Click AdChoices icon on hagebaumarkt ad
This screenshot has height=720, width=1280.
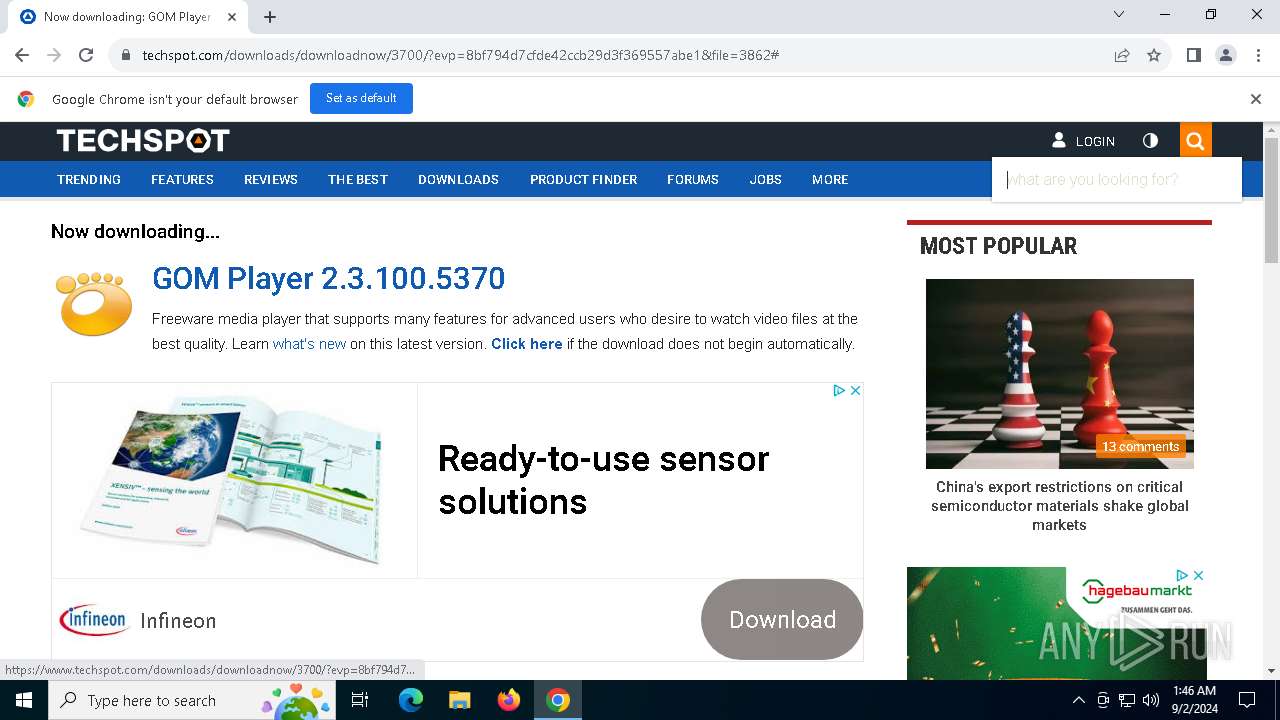click(1182, 575)
